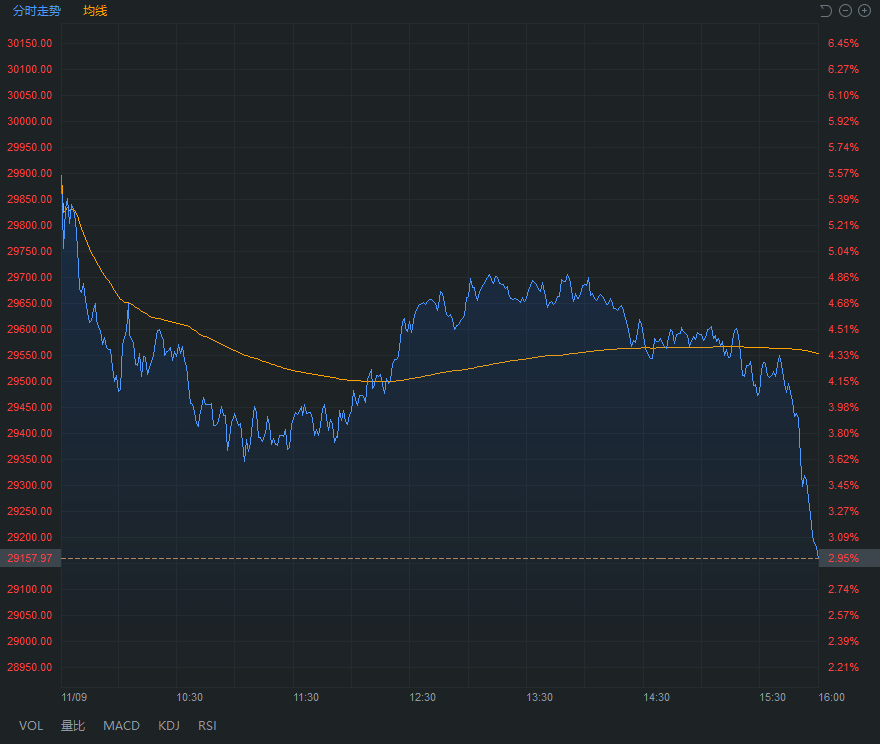Click the 12:30 time axis marker
The image size is (880, 744).
click(x=423, y=697)
